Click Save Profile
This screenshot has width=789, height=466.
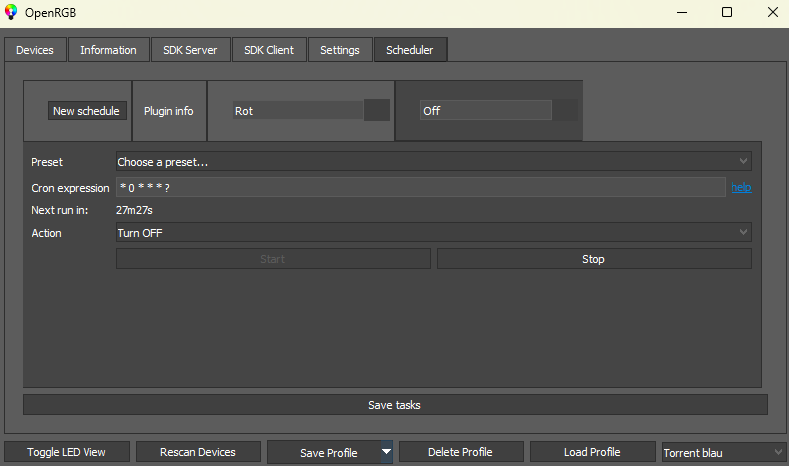325,452
